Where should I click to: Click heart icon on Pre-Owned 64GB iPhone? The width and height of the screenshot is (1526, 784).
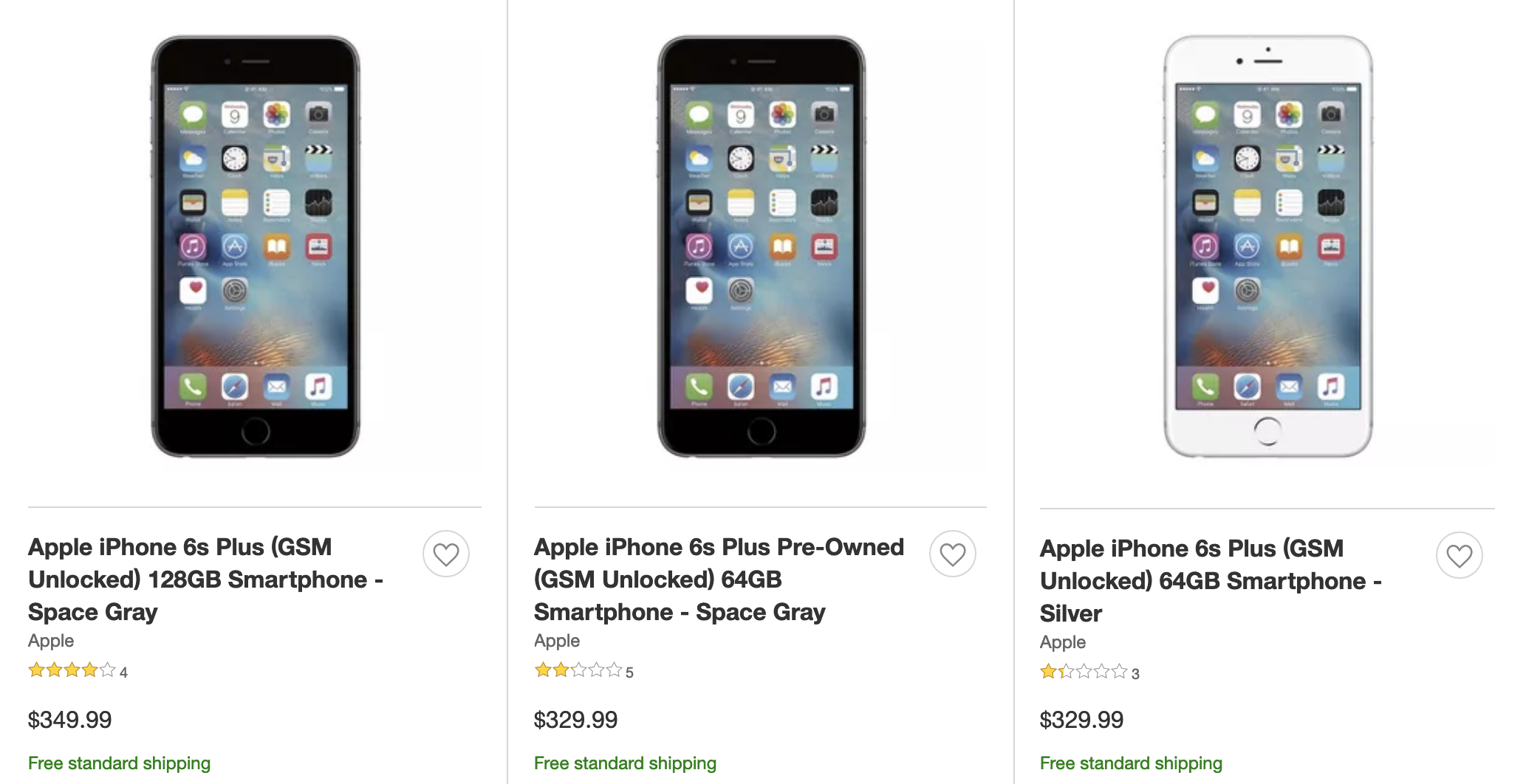(952, 554)
